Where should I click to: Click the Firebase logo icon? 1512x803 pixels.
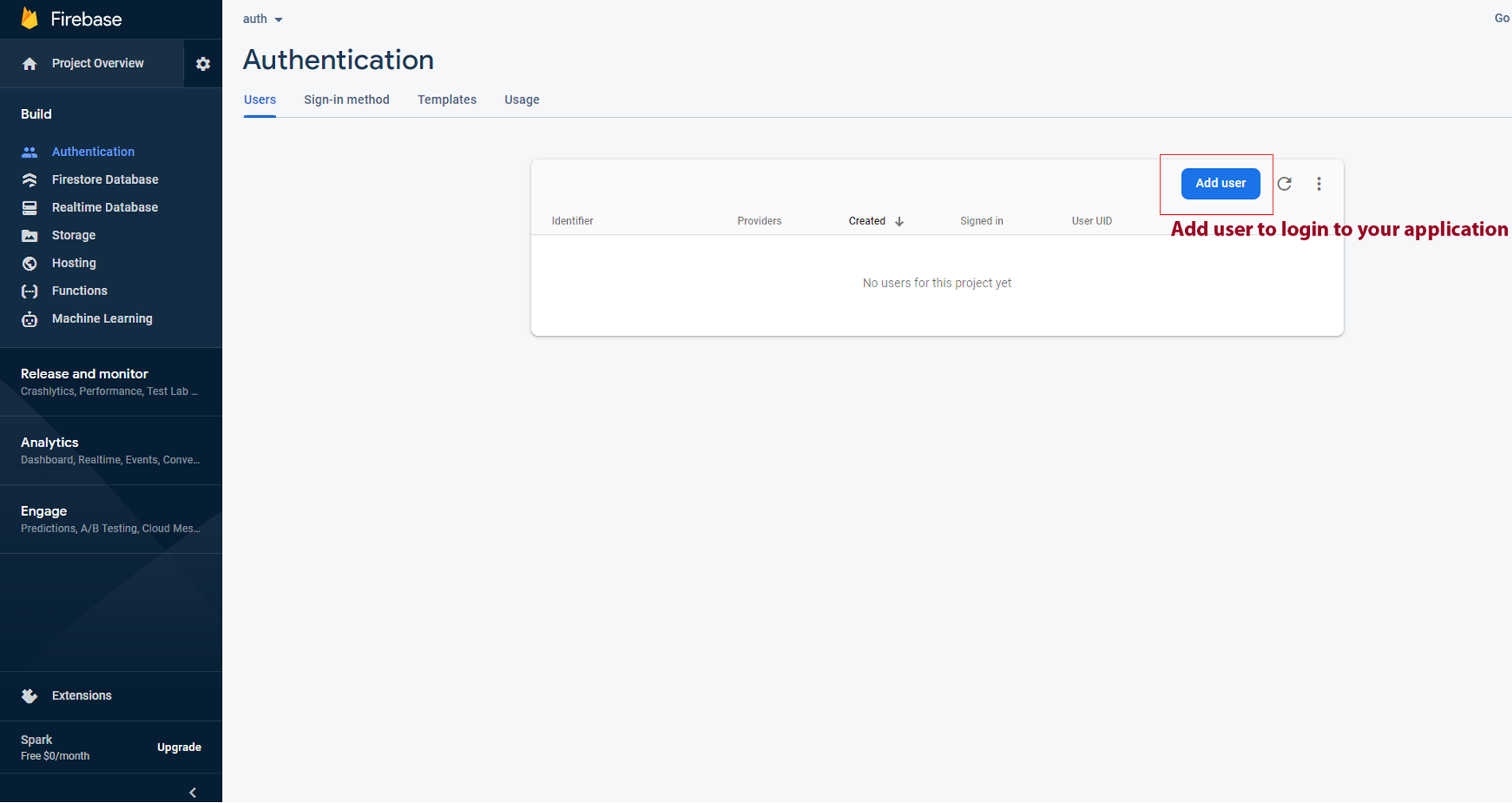tap(29, 18)
